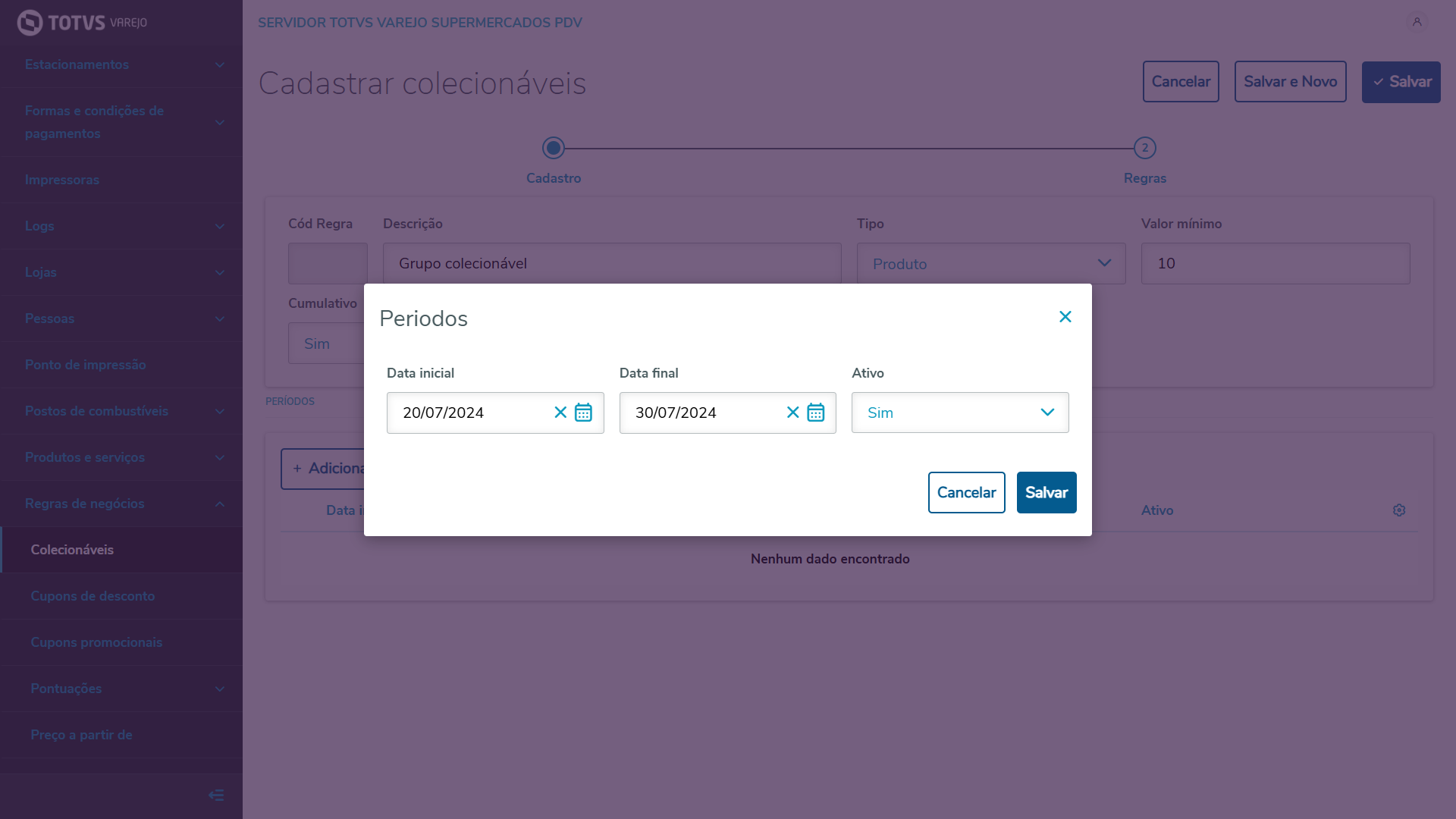The image size is (1456, 819).
Task: Open Cupons de desconto menu item
Action: click(93, 596)
